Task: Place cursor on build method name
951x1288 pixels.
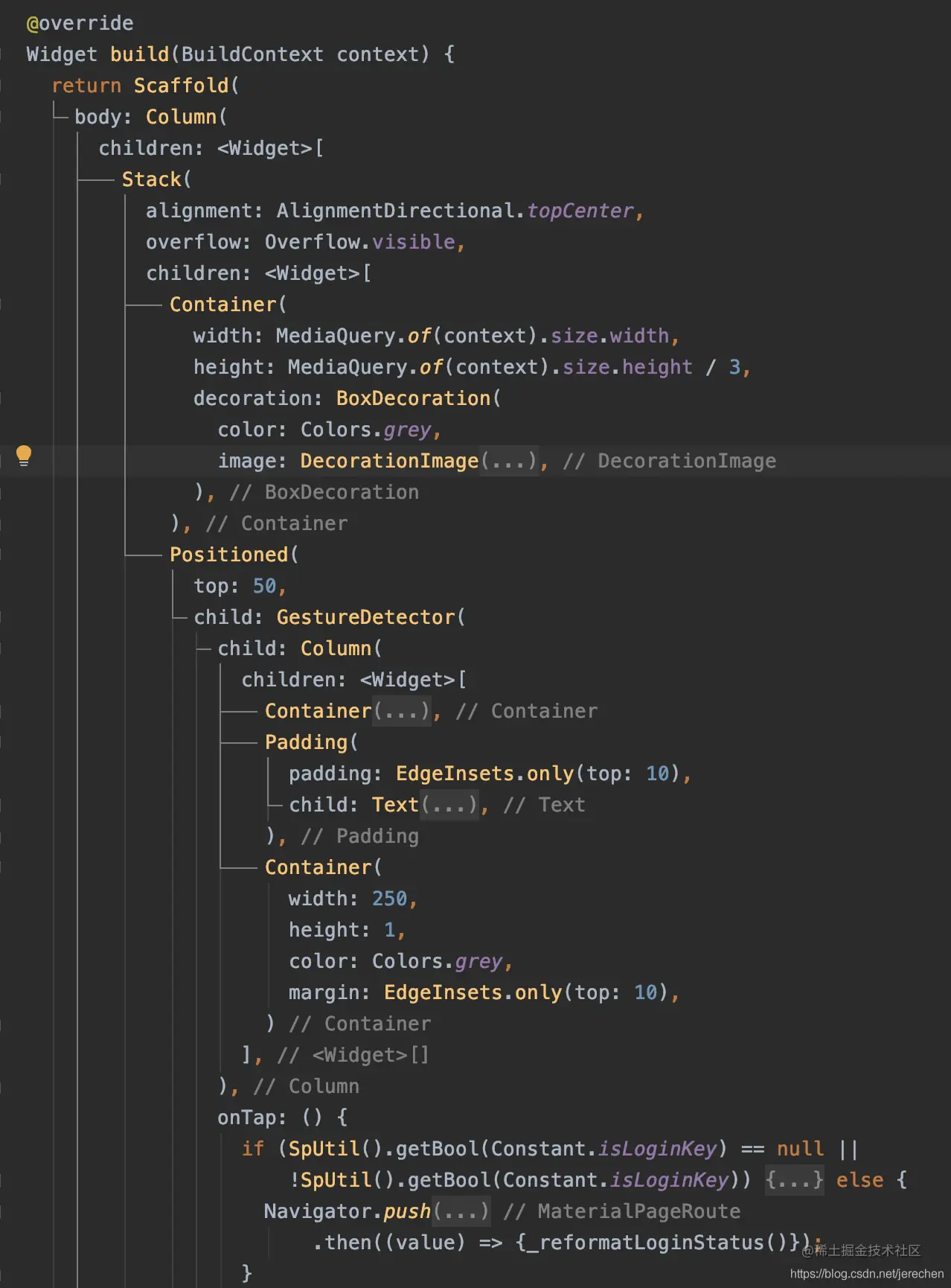Action: 140,54
